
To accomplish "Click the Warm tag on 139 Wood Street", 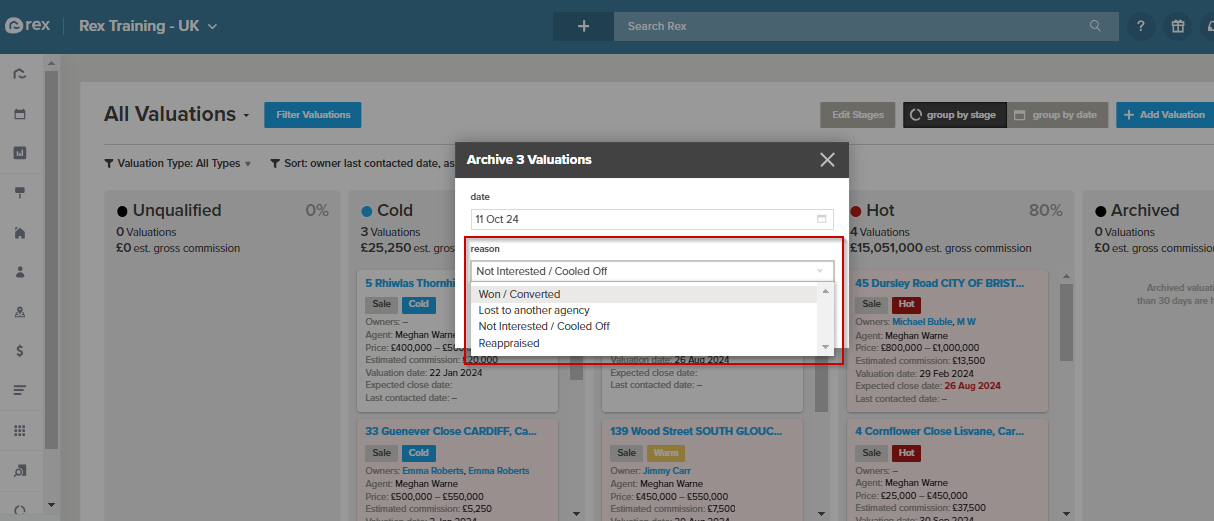I will tap(666, 453).
